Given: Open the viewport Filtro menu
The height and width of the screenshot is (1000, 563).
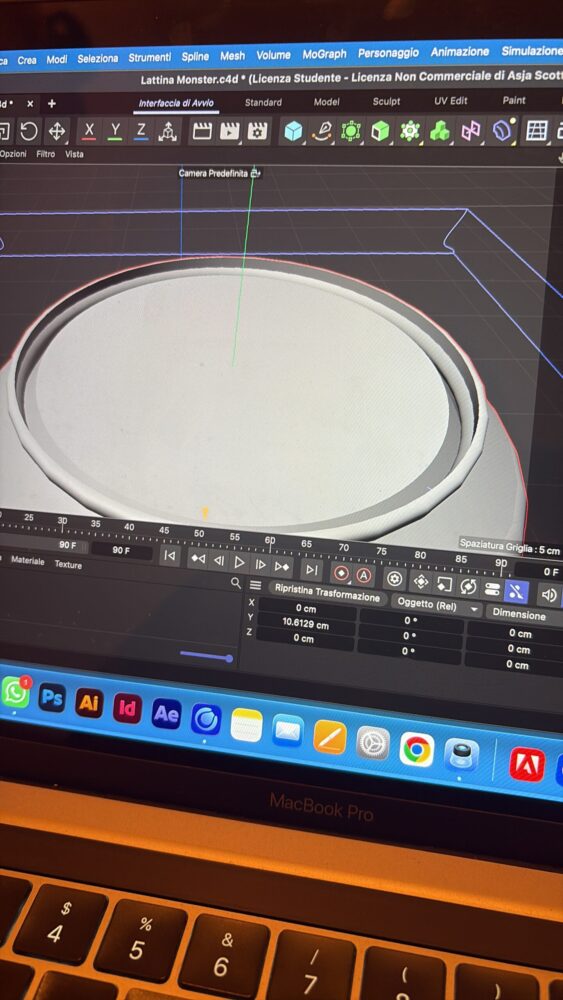Looking at the screenshot, I should pyautogui.click(x=45, y=154).
